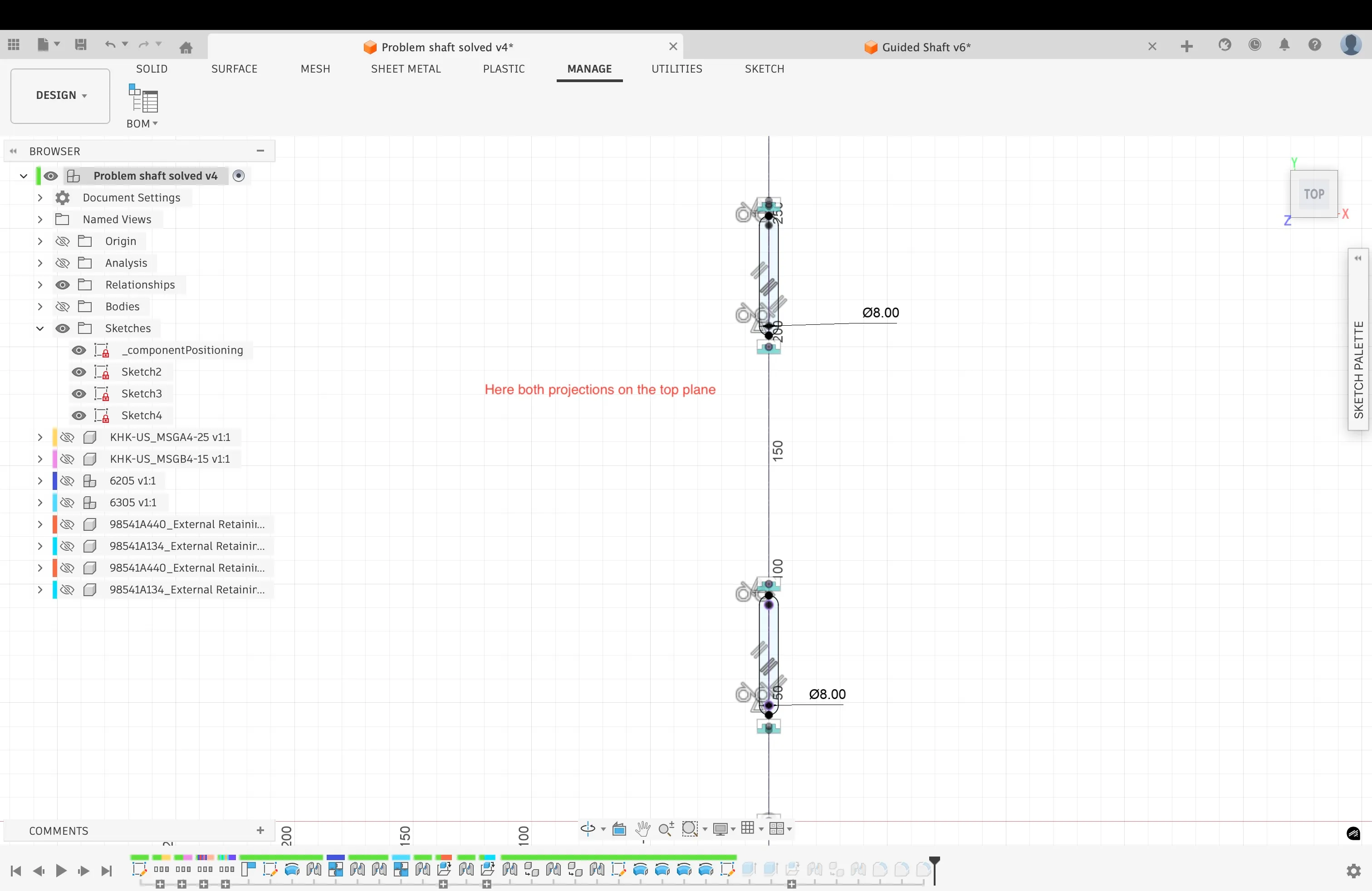Expand KHK-US_MSGA4-25 v1:1 component
The width and height of the screenshot is (1372, 891).
point(40,437)
